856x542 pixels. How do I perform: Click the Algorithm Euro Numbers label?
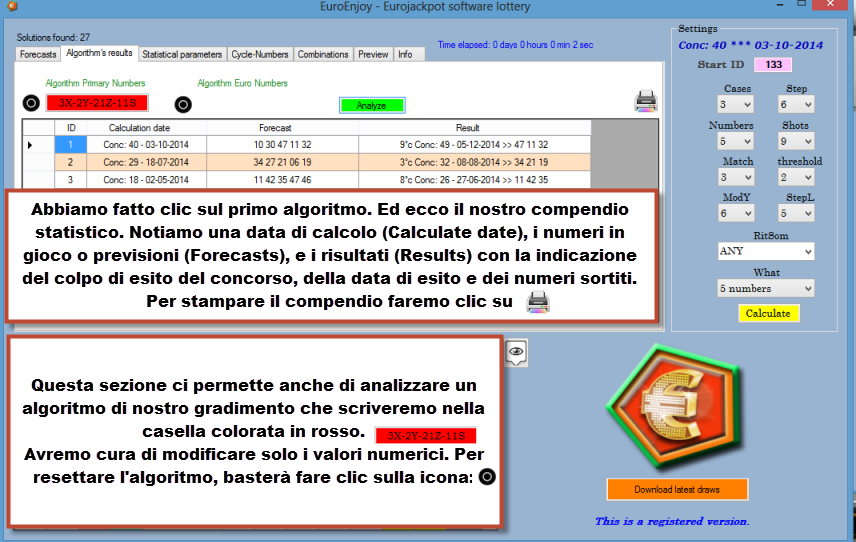click(x=242, y=83)
